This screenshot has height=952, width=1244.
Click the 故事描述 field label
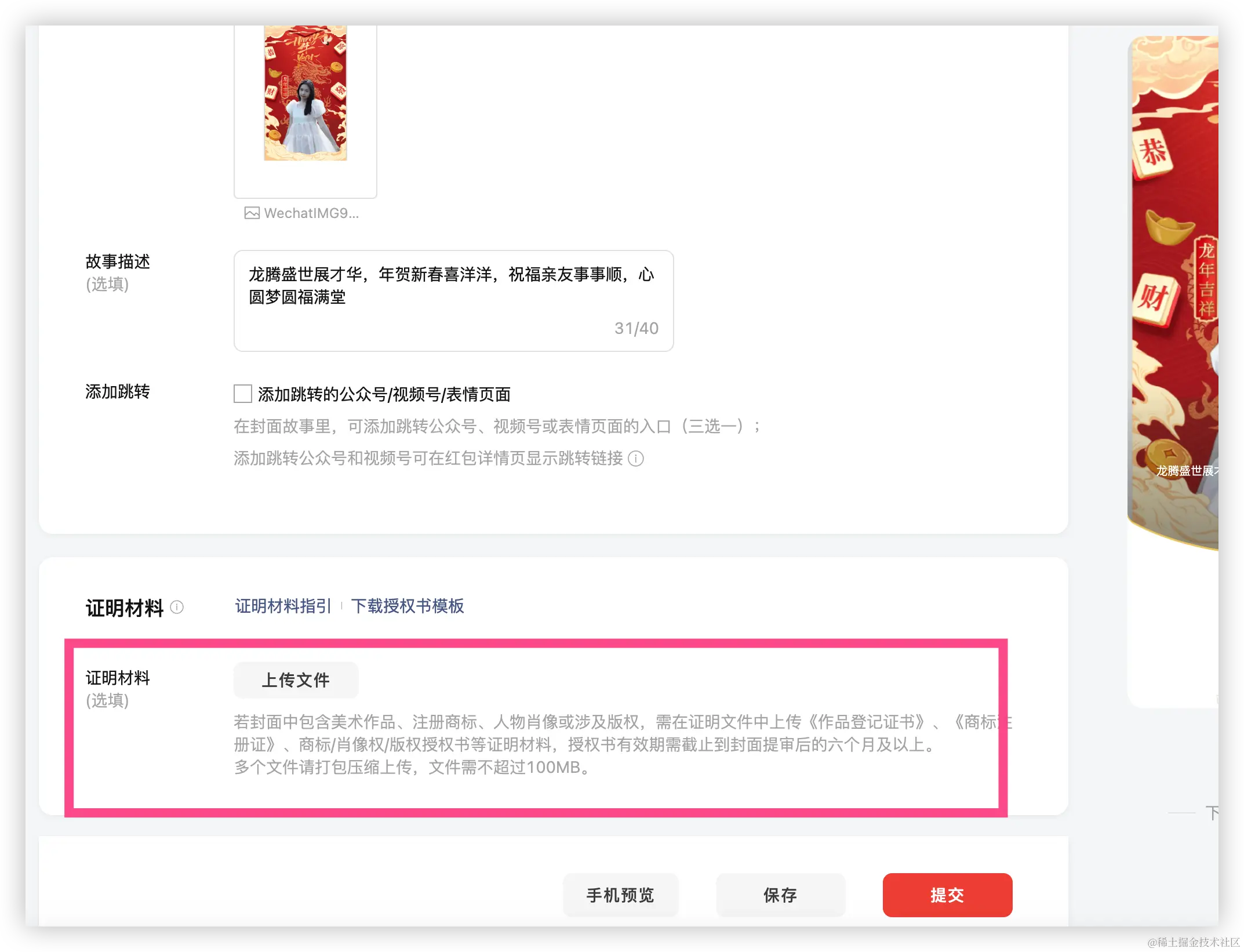118,261
